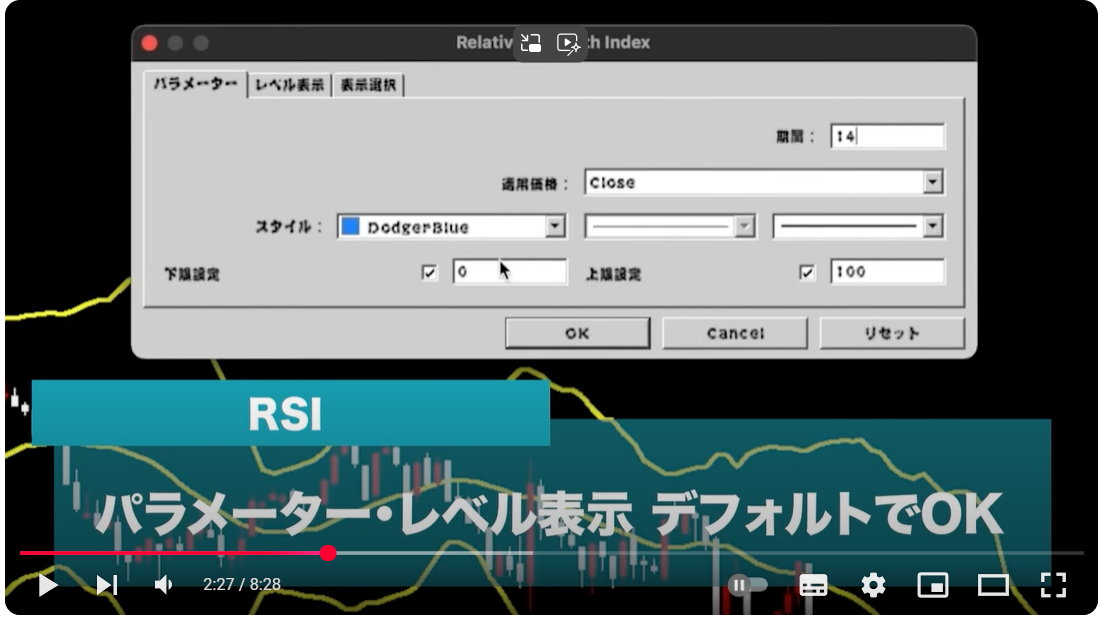The width and height of the screenshot is (1104, 619).
Task: Click the 下限設定 value field showing 0
Action: (509, 272)
